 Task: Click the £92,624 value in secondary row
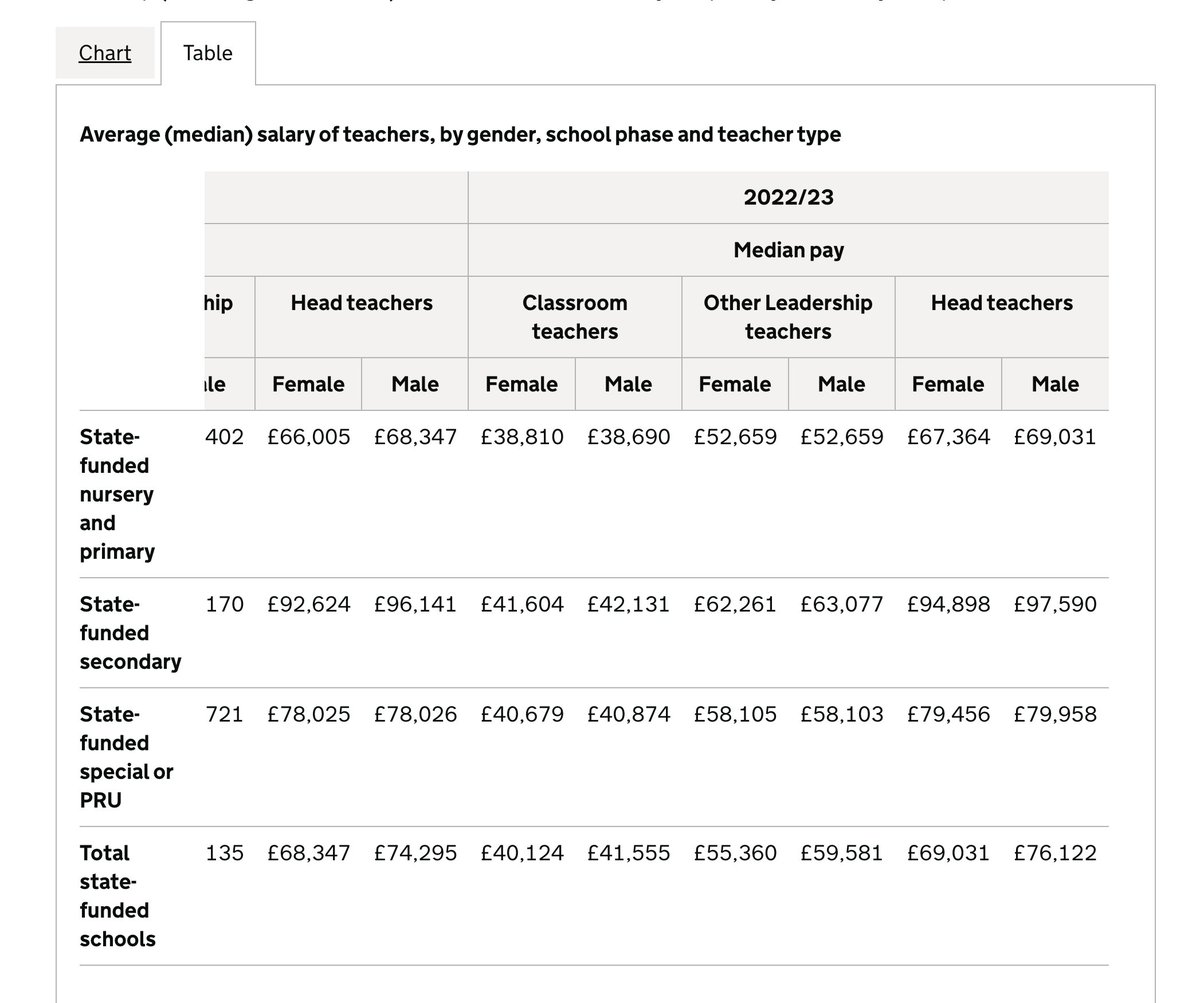tap(307, 604)
